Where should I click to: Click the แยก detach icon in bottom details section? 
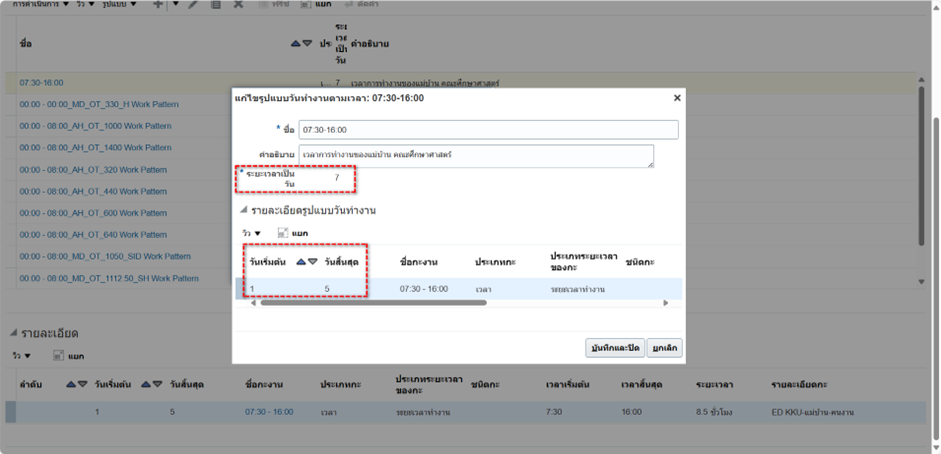pos(59,355)
